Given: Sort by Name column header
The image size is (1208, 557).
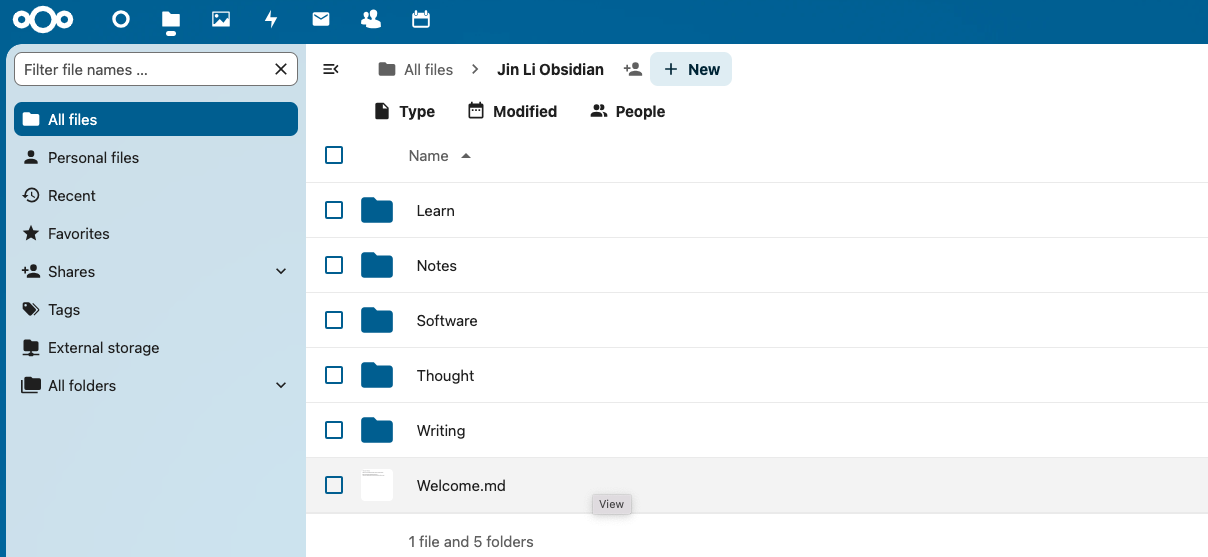Looking at the screenshot, I should (x=439, y=155).
